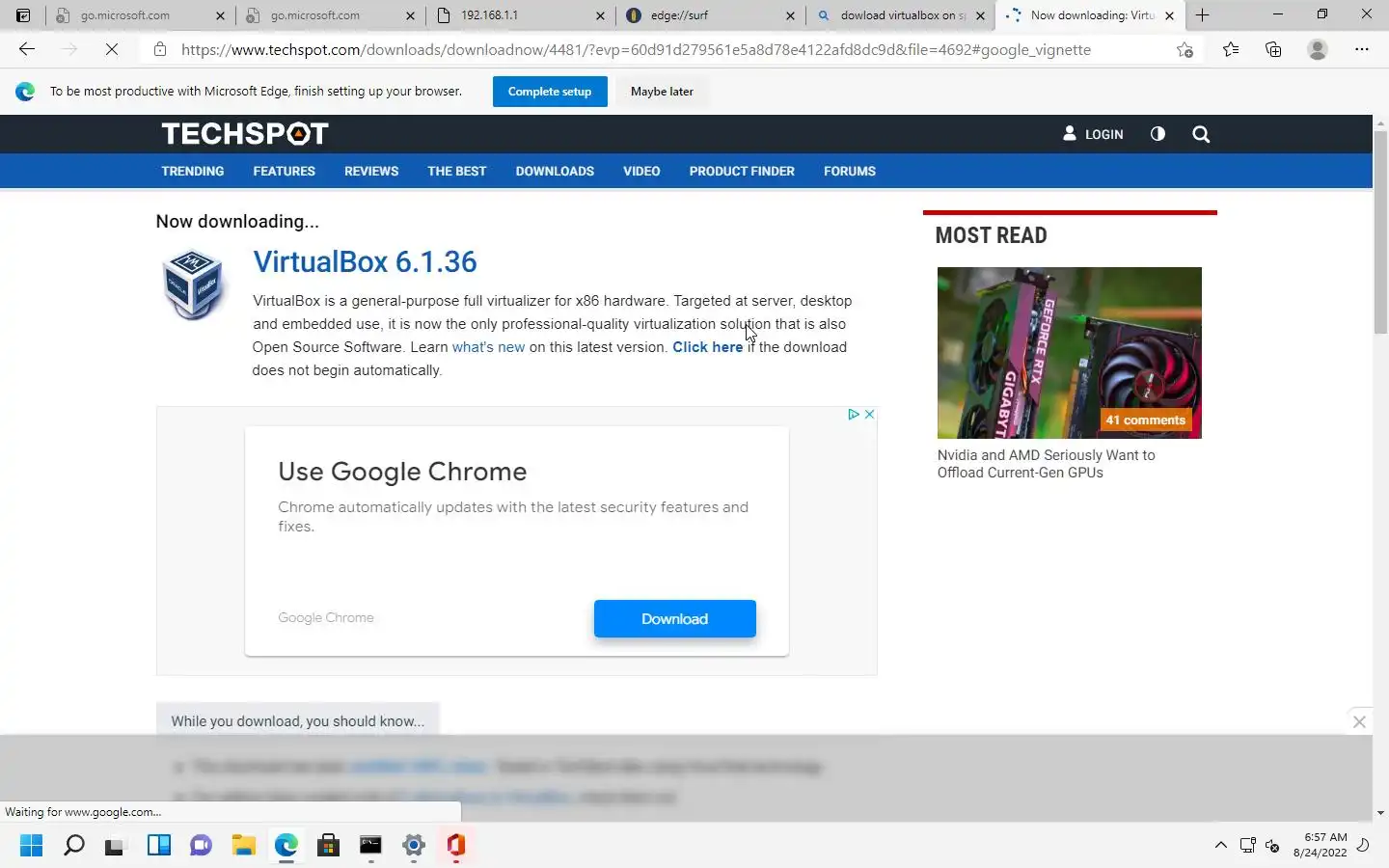This screenshot has height=868, width=1389.
Task: Open taskbar clock and date
Action: [1320, 845]
